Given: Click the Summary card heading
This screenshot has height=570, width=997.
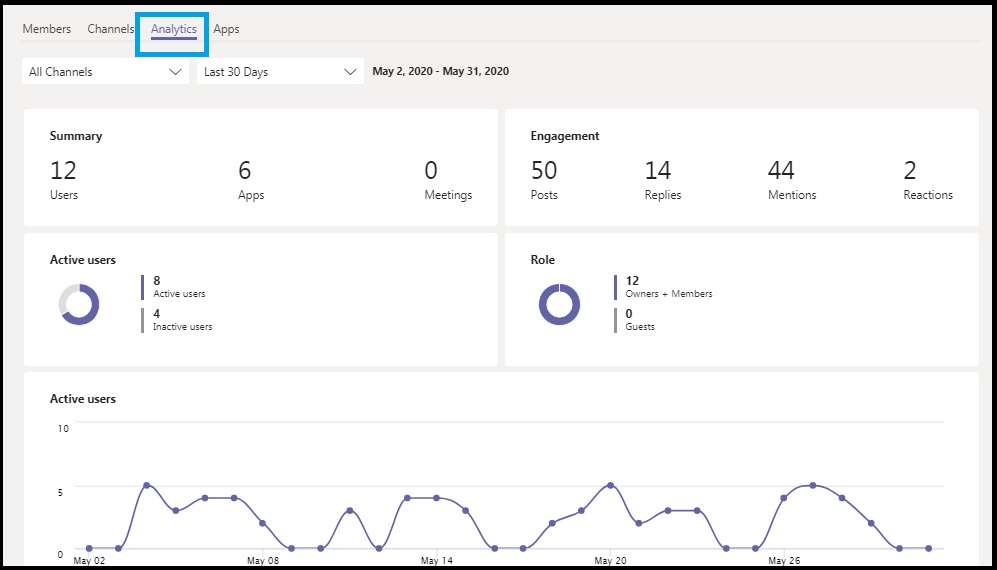Looking at the screenshot, I should pos(76,136).
